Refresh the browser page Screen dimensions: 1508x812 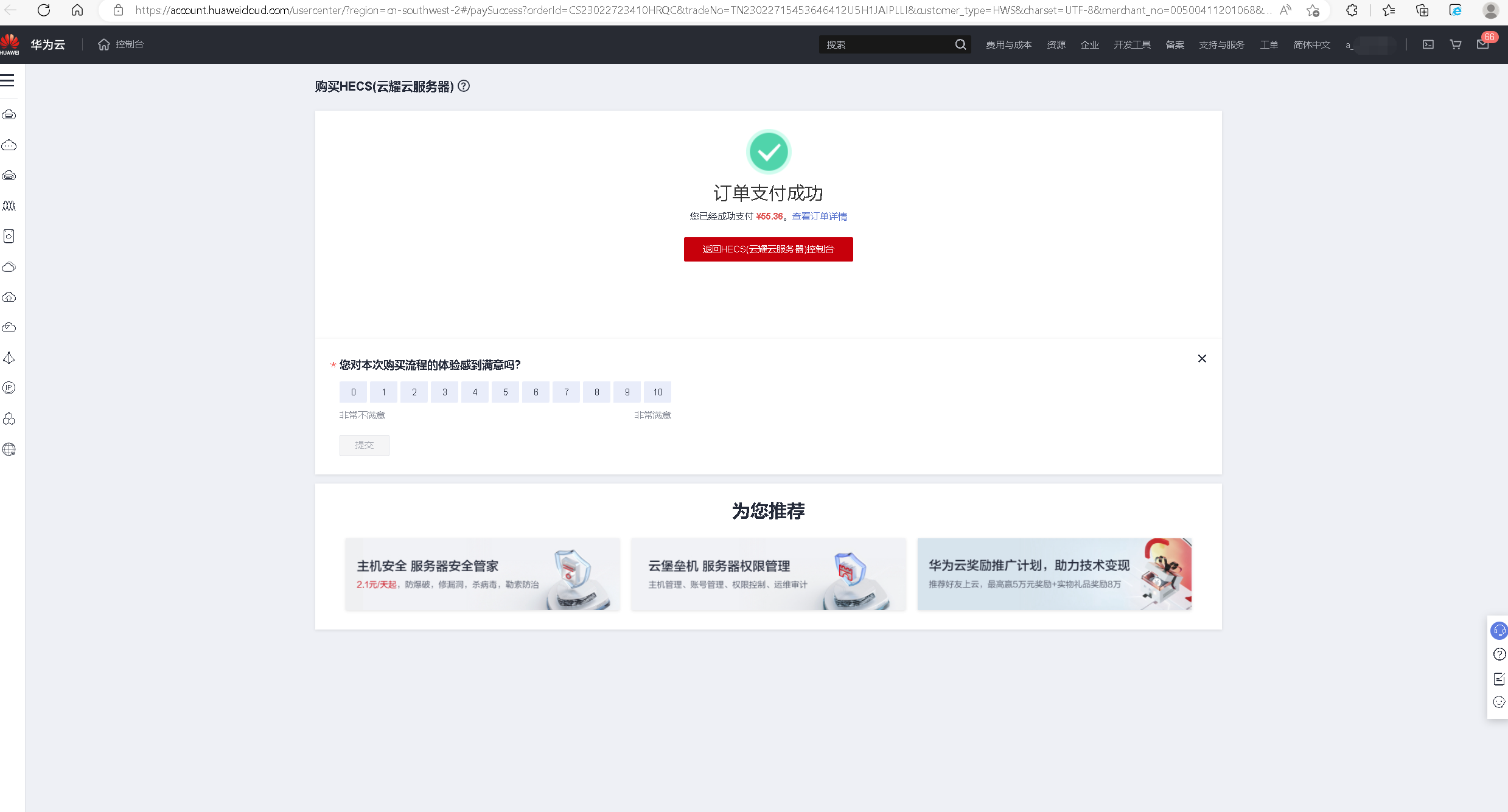tap(44, 10)
